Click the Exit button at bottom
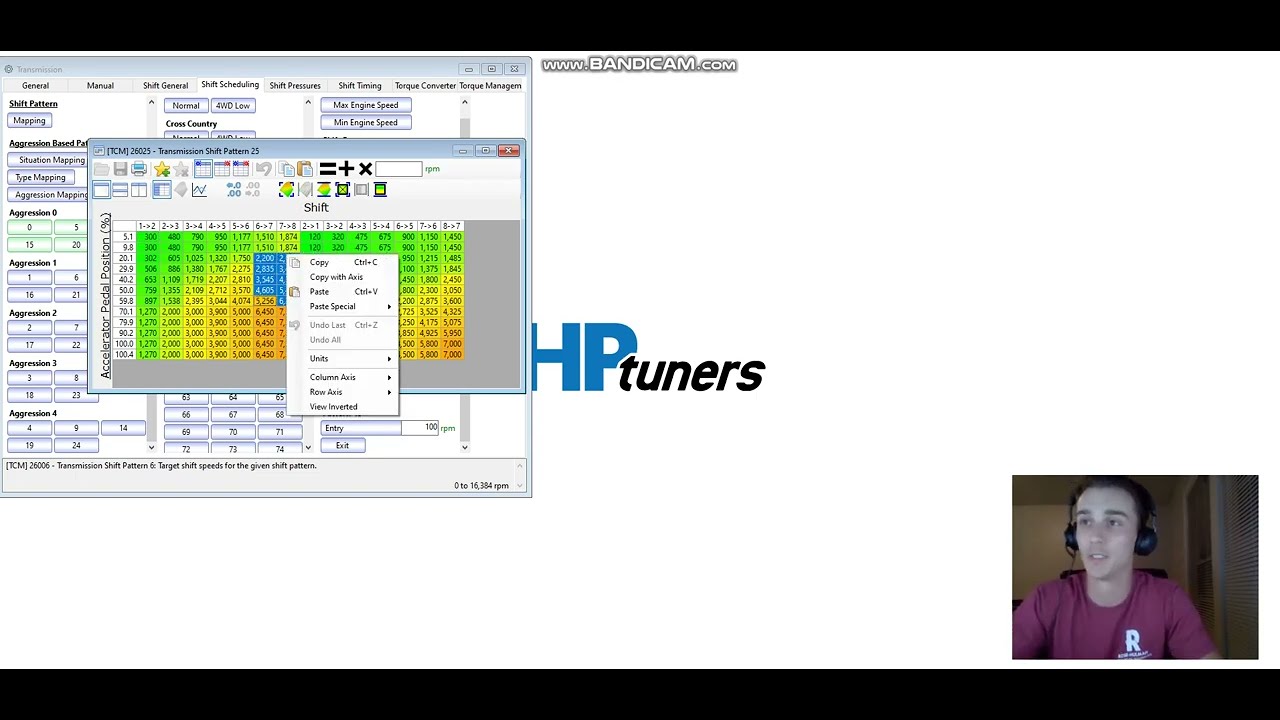 click(343, 446)
